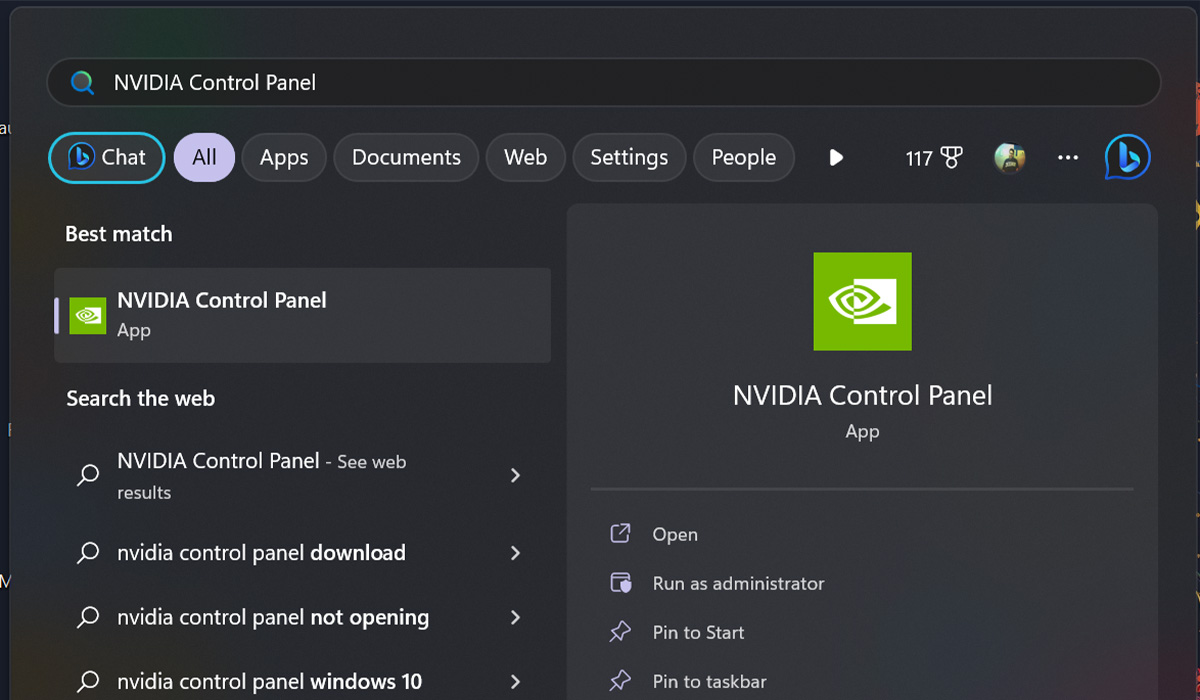This screenshot has width=1200, height=700.
Task: Select your user profile avatar
Action: (x=1010, y=157)
